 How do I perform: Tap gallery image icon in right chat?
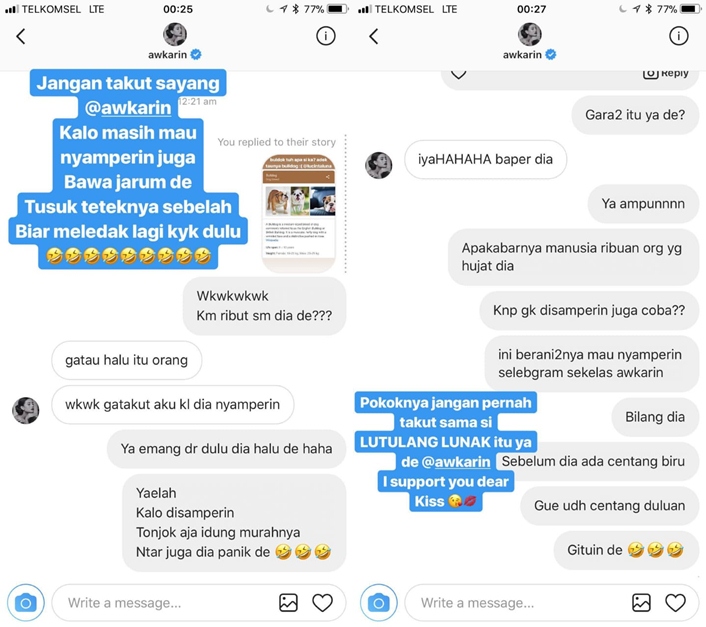click(x=641, y=603)
